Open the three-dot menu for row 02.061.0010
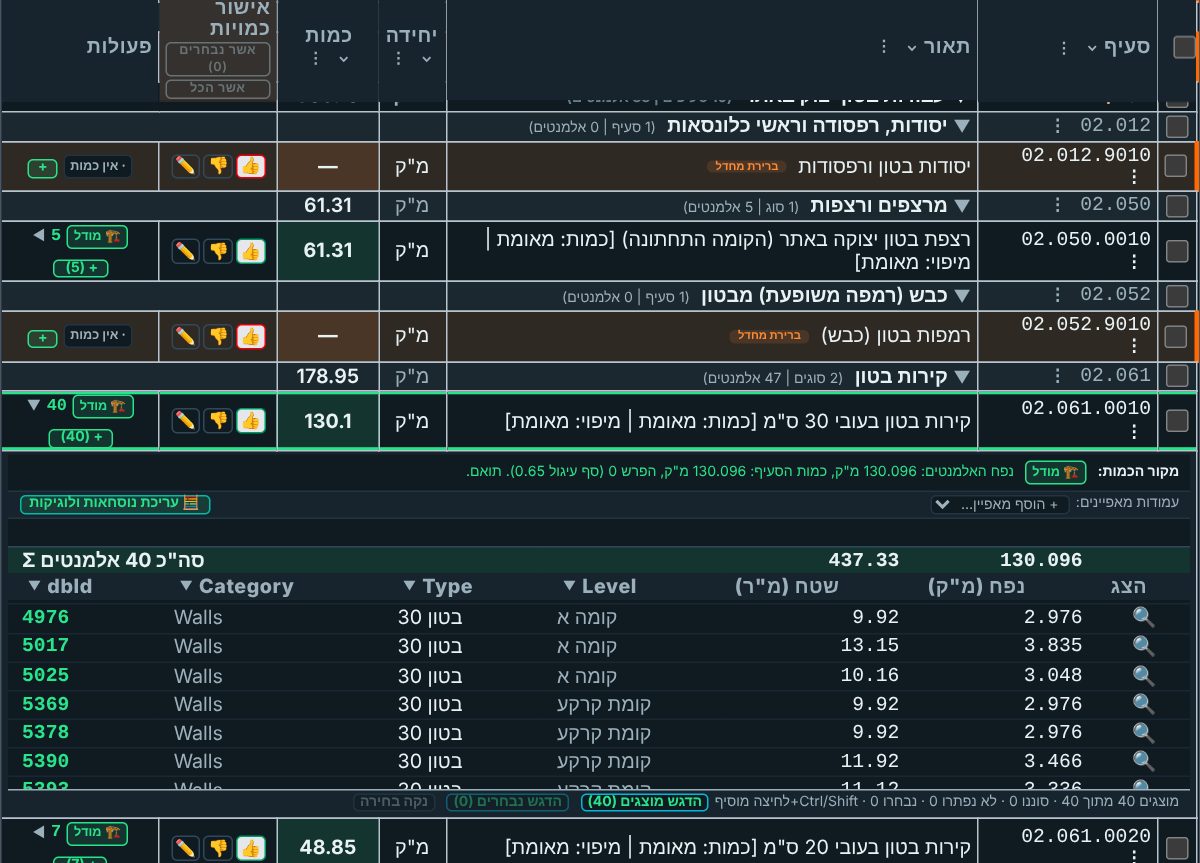Image resolution: width=1200 pixels, height=863 pixels. (x=1134, y=432)
